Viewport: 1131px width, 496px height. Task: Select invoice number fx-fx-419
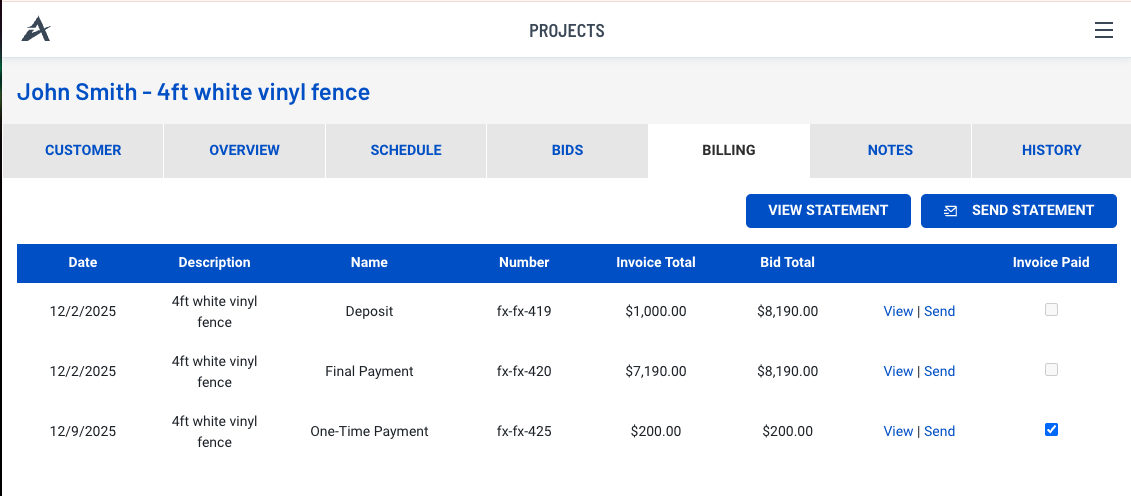524,311
